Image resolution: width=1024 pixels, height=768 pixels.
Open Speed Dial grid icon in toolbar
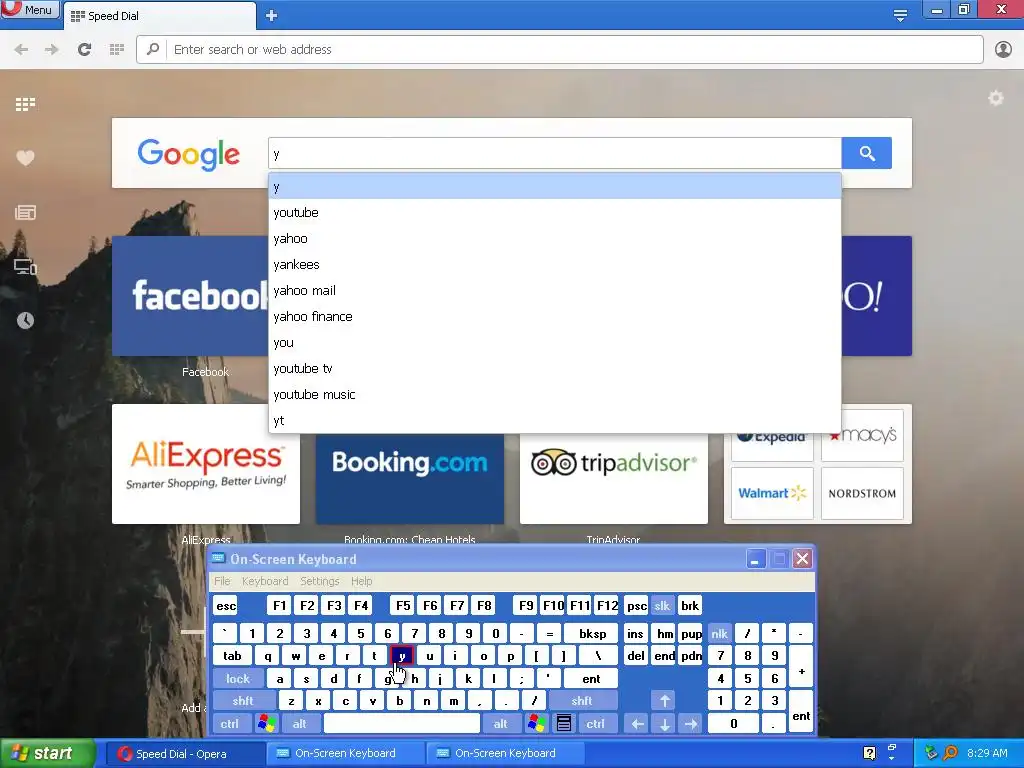pyautogui.click(x=117, y=50)
